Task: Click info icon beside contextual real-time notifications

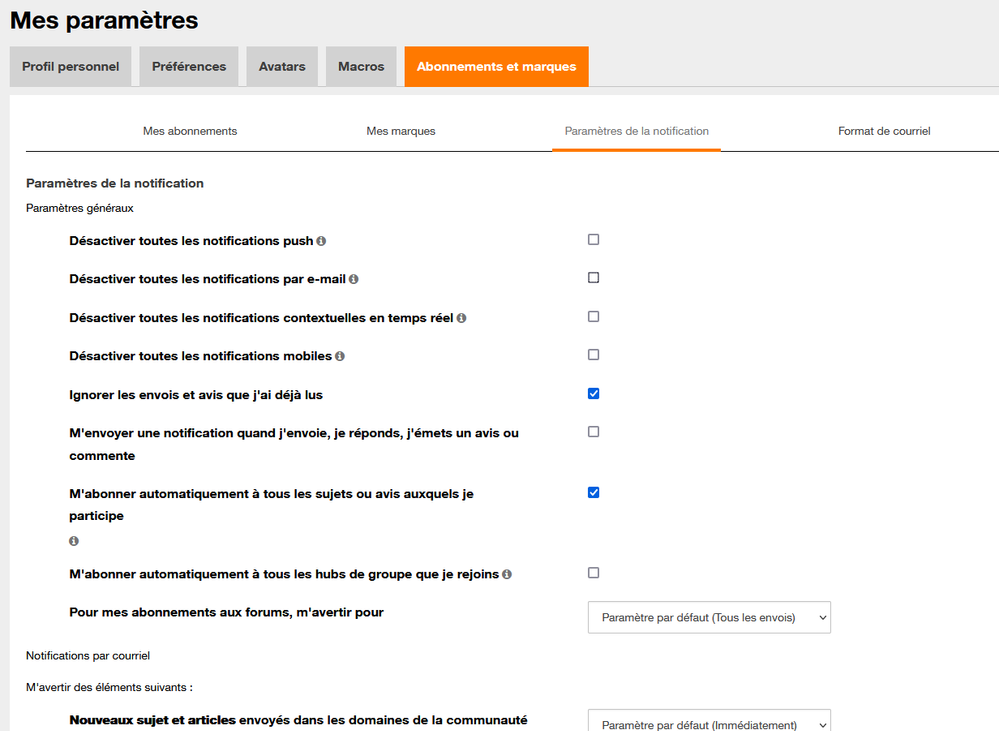Action: pos(461,318)
